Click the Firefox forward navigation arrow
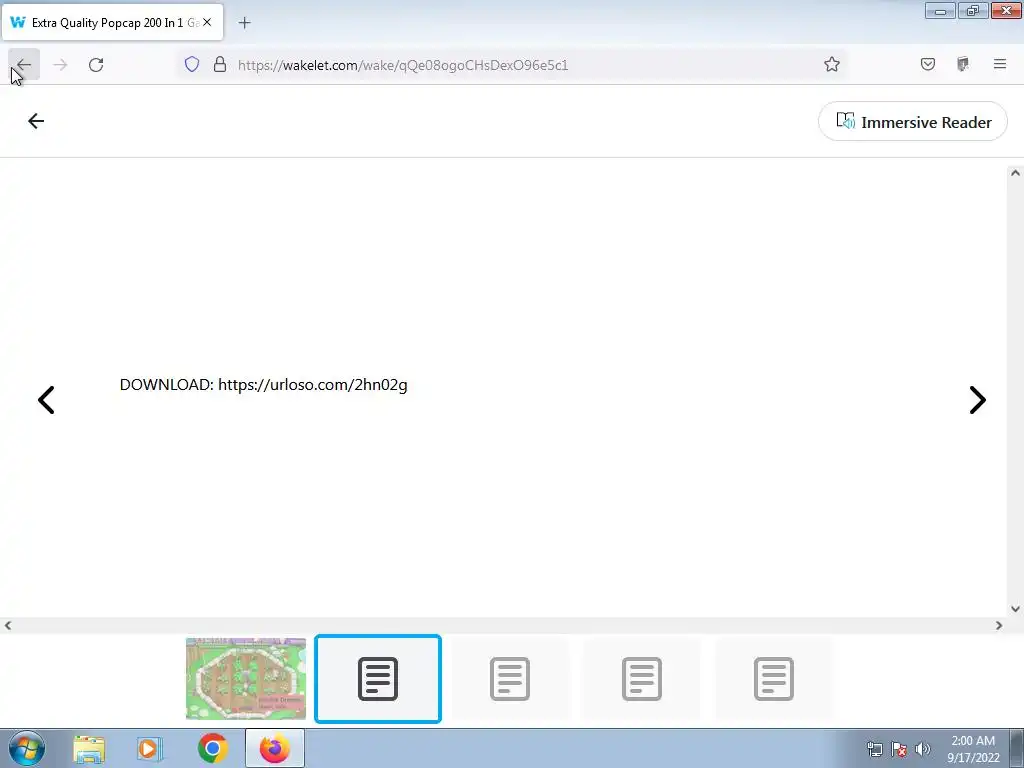1024x768 pixels. [x=60, y=65]
